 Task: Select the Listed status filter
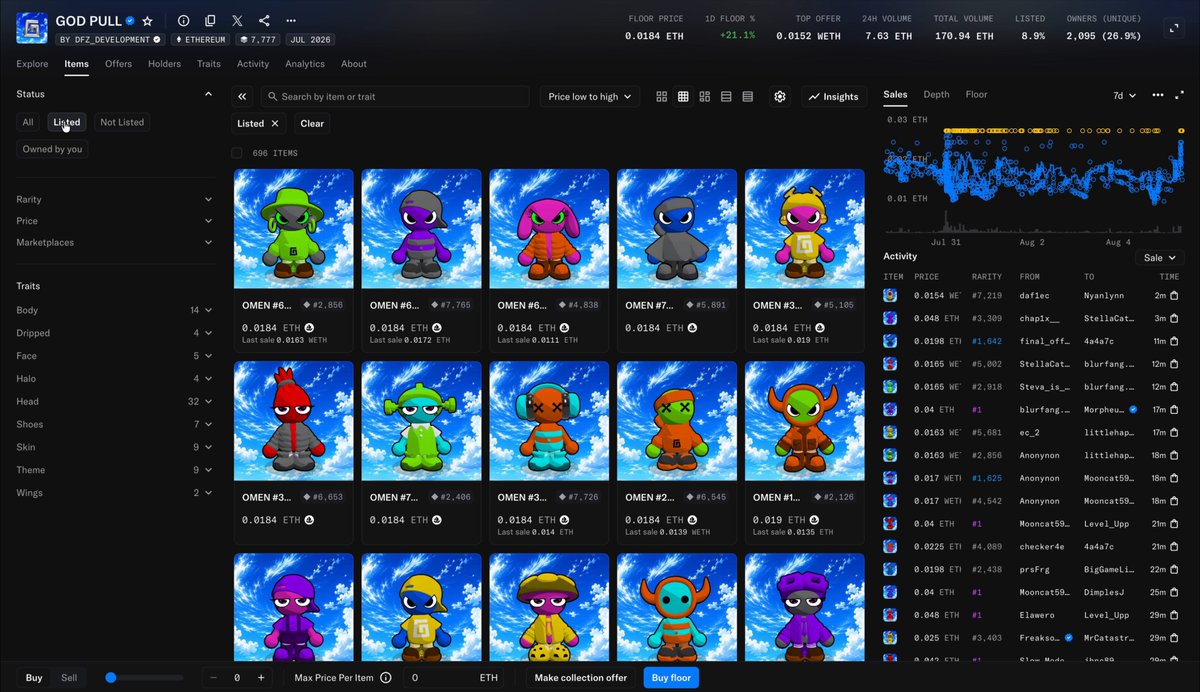(67, 122)
